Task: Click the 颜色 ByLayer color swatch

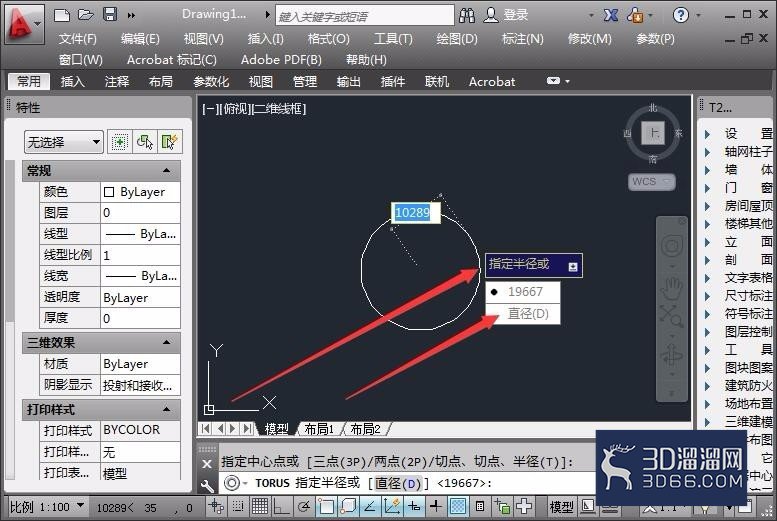Action: [x=109, y=192]
